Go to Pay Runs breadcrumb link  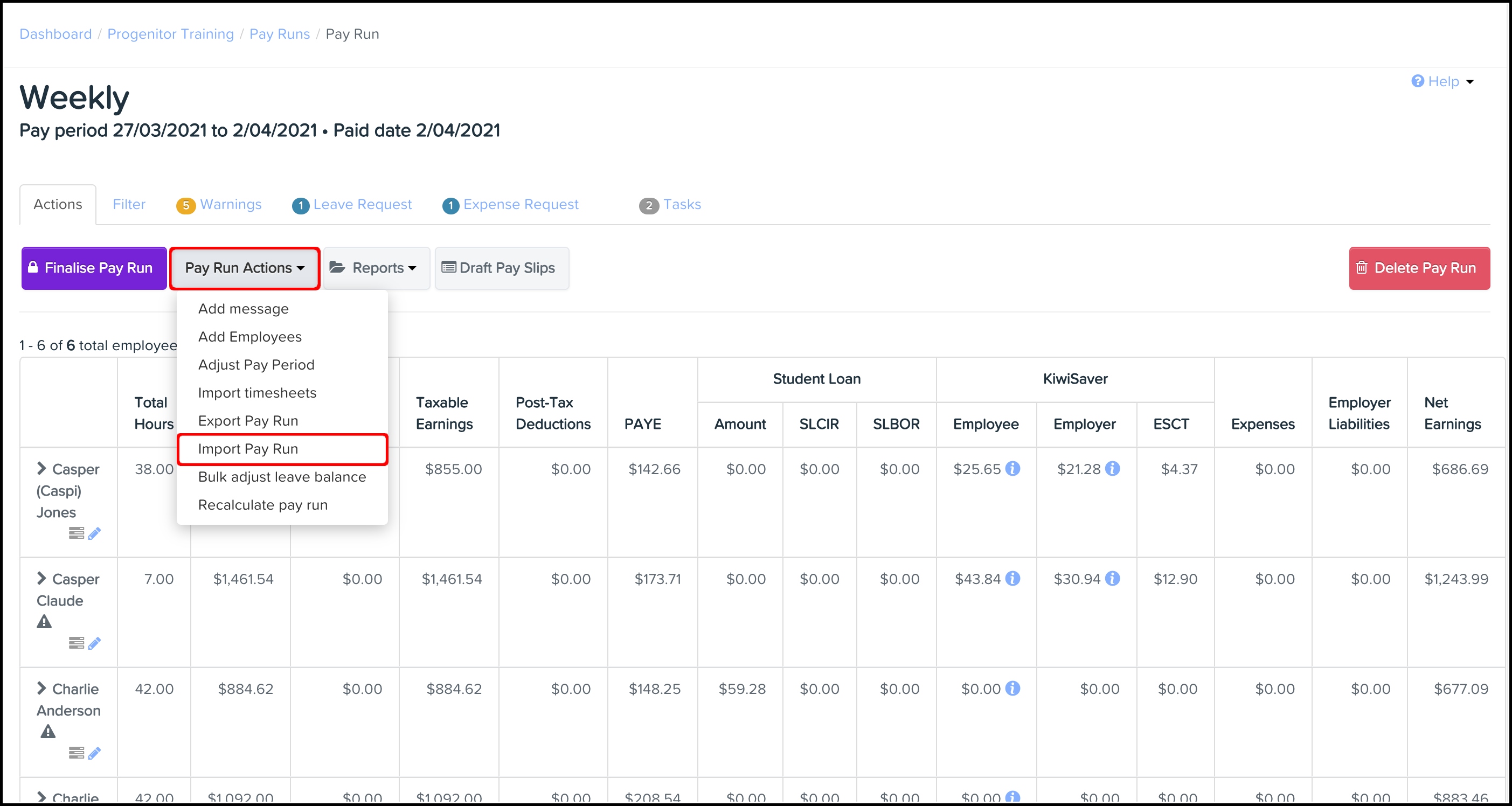279,34
